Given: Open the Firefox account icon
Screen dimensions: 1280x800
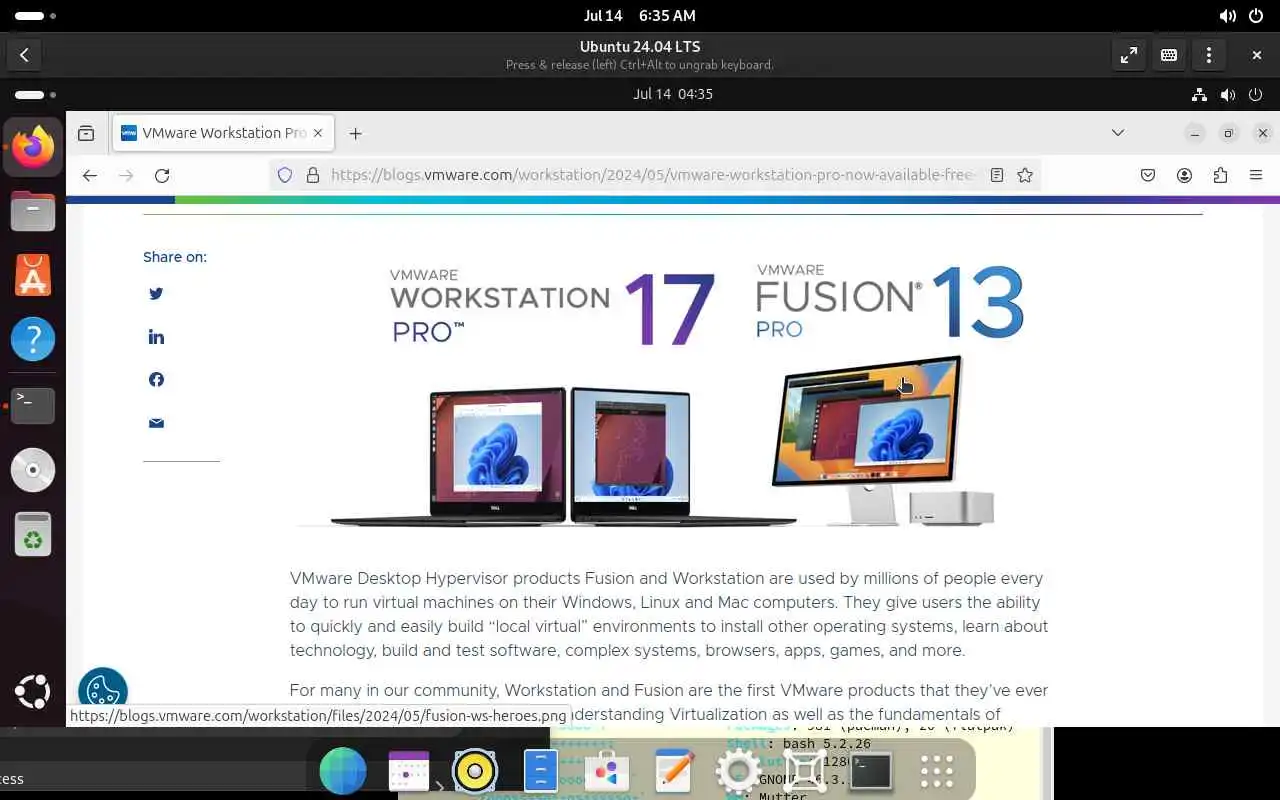Looking at the screenshot, I should [1184, 175].
